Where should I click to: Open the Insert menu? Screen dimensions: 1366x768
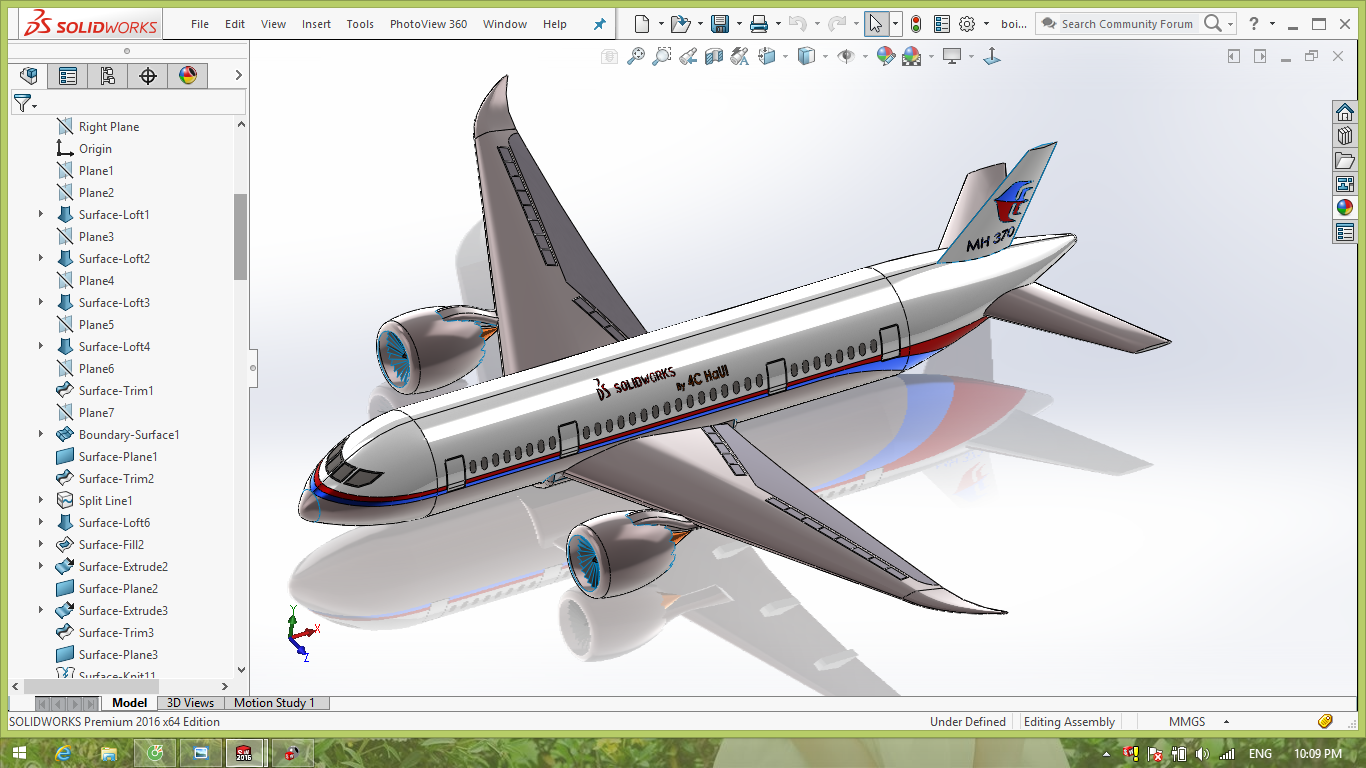(x=316, y=24)
